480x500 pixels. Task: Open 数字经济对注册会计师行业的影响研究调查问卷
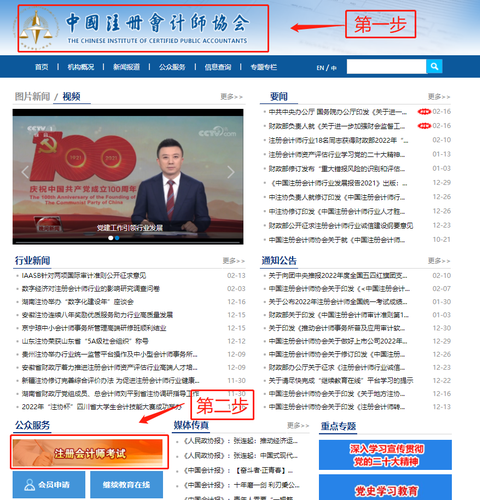91,289
